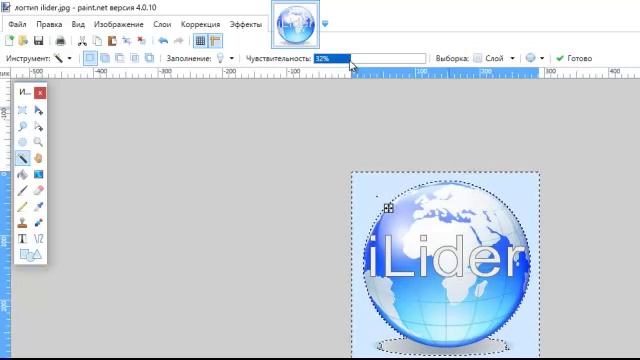Image resolution: width=640 pixels, height=360 pixels.
Task: Open the Слои menu
Action: coord(162,24)
